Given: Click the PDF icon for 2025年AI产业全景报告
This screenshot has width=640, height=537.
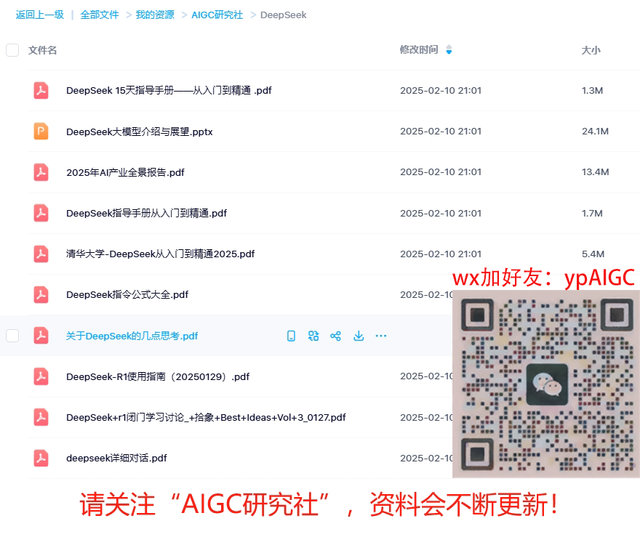Looking at the screenshot, I should pyautogui.click(x=41, y=172).
